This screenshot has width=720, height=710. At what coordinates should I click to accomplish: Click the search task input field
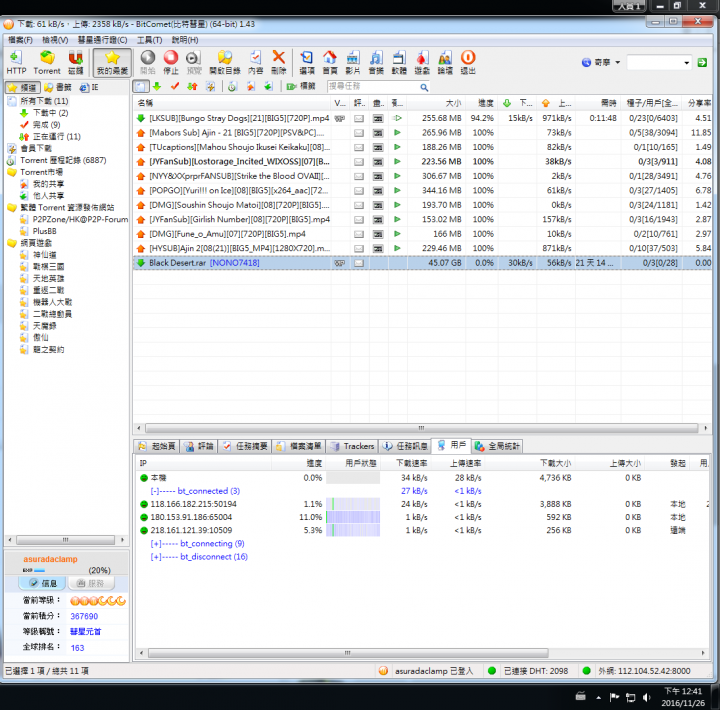[373, 86]
